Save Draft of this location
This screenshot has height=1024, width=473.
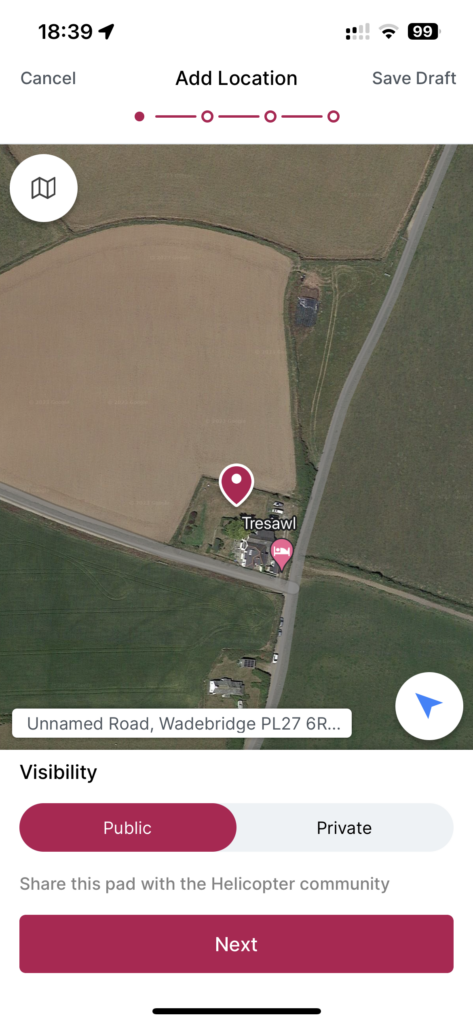(414, 78)
